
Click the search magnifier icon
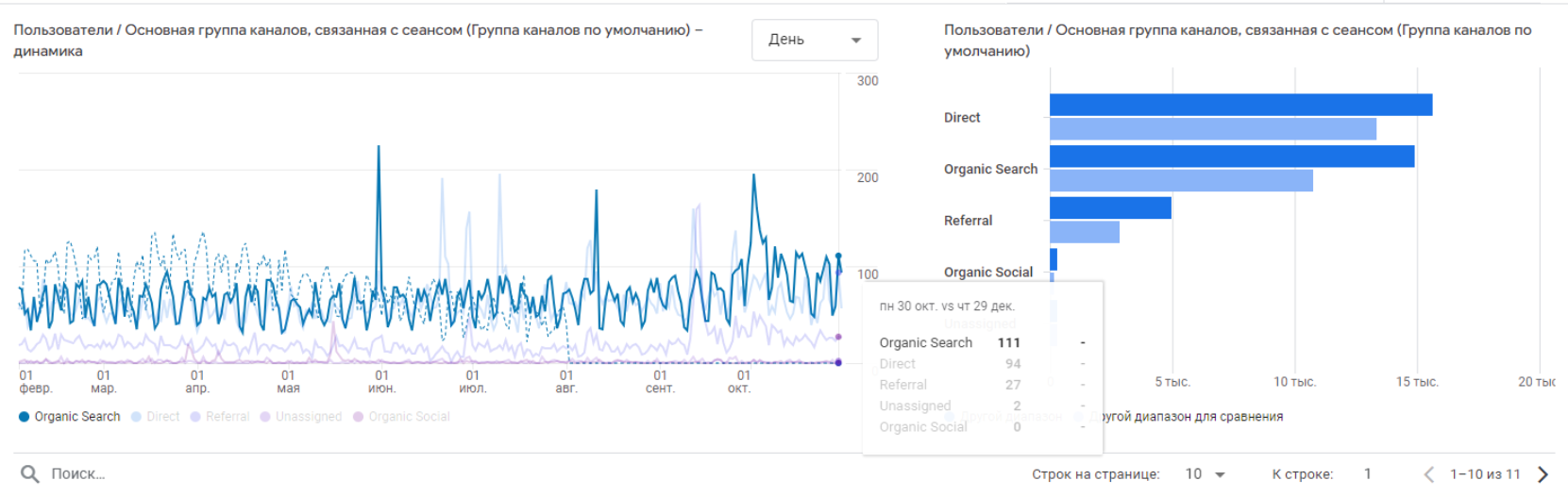coord(30,474)
